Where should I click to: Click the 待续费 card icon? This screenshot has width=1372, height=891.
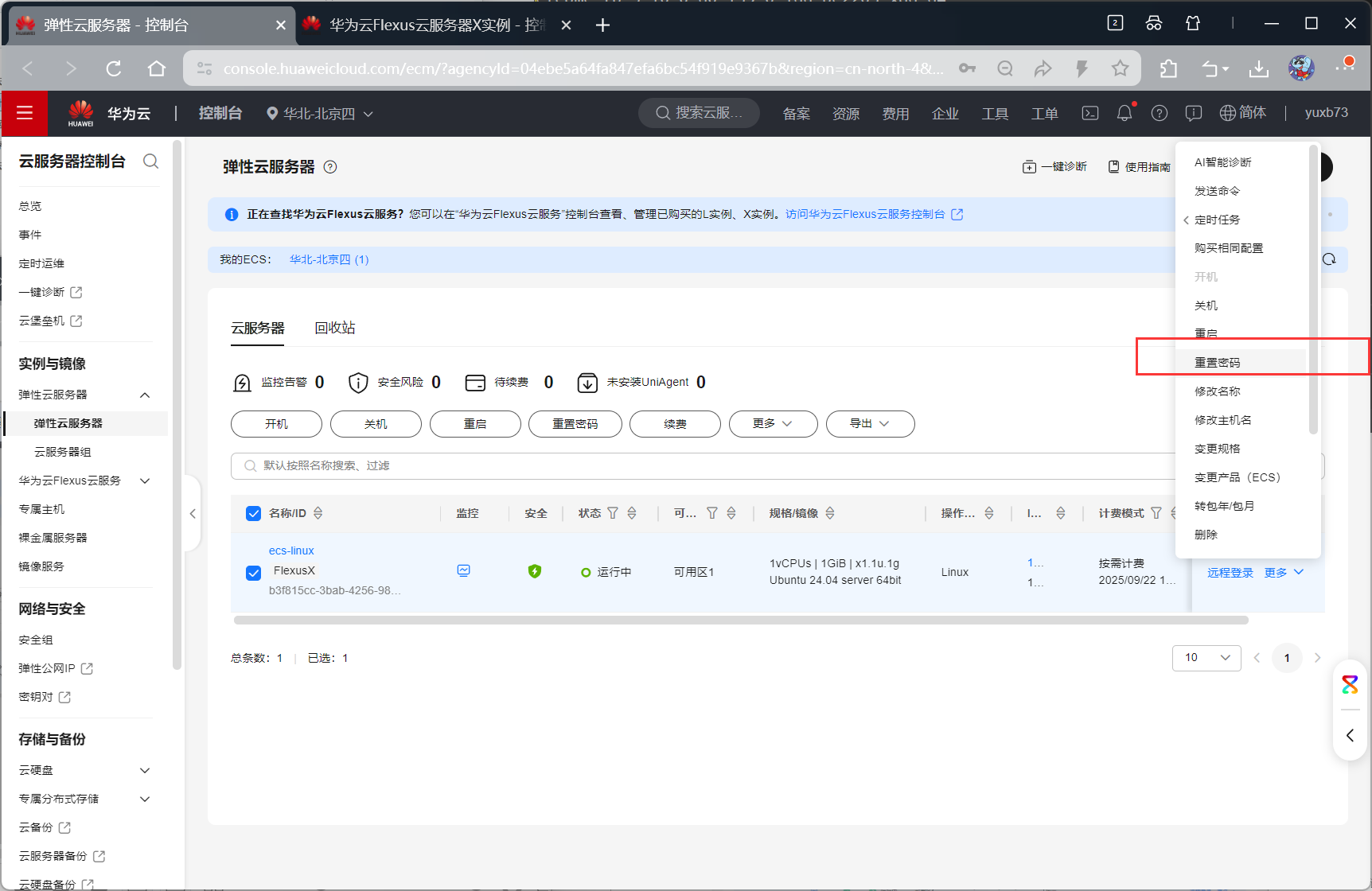(475, 383)
